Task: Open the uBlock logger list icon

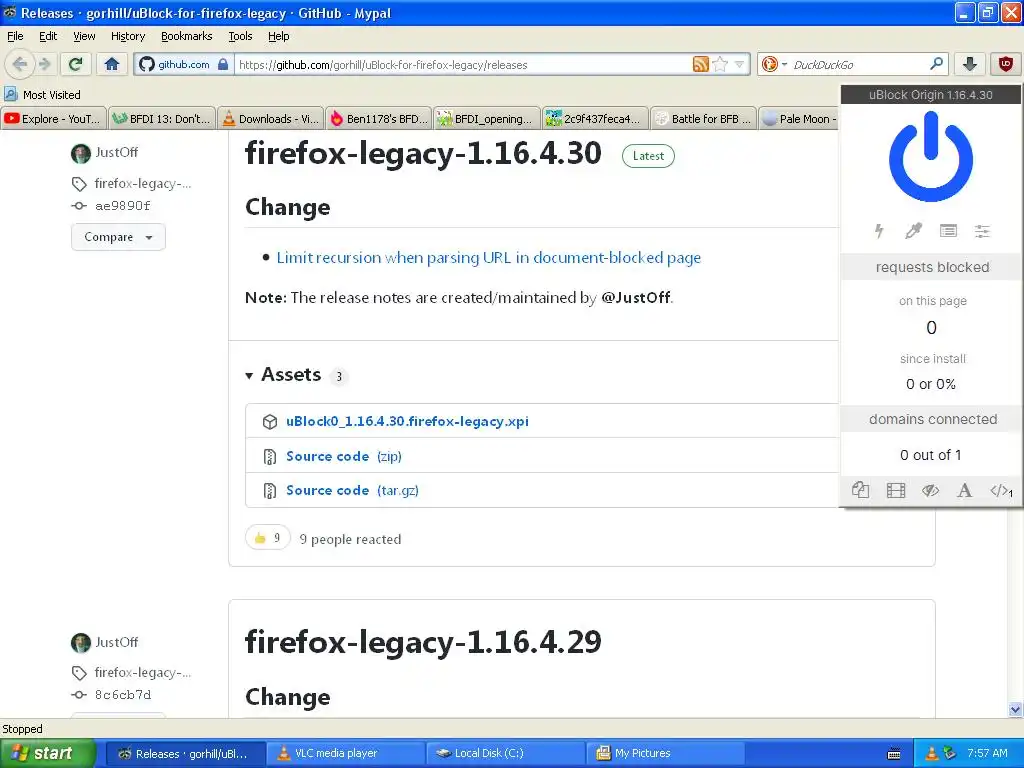Action: pos(948,231)
